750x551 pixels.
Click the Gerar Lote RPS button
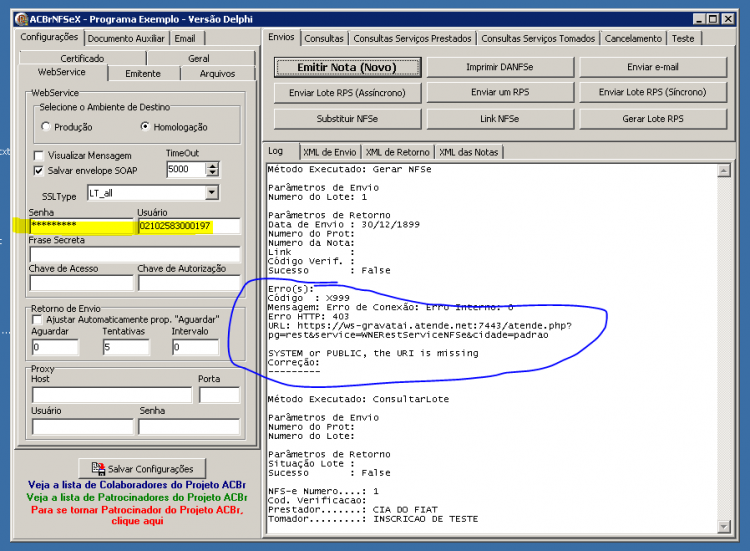653,119
